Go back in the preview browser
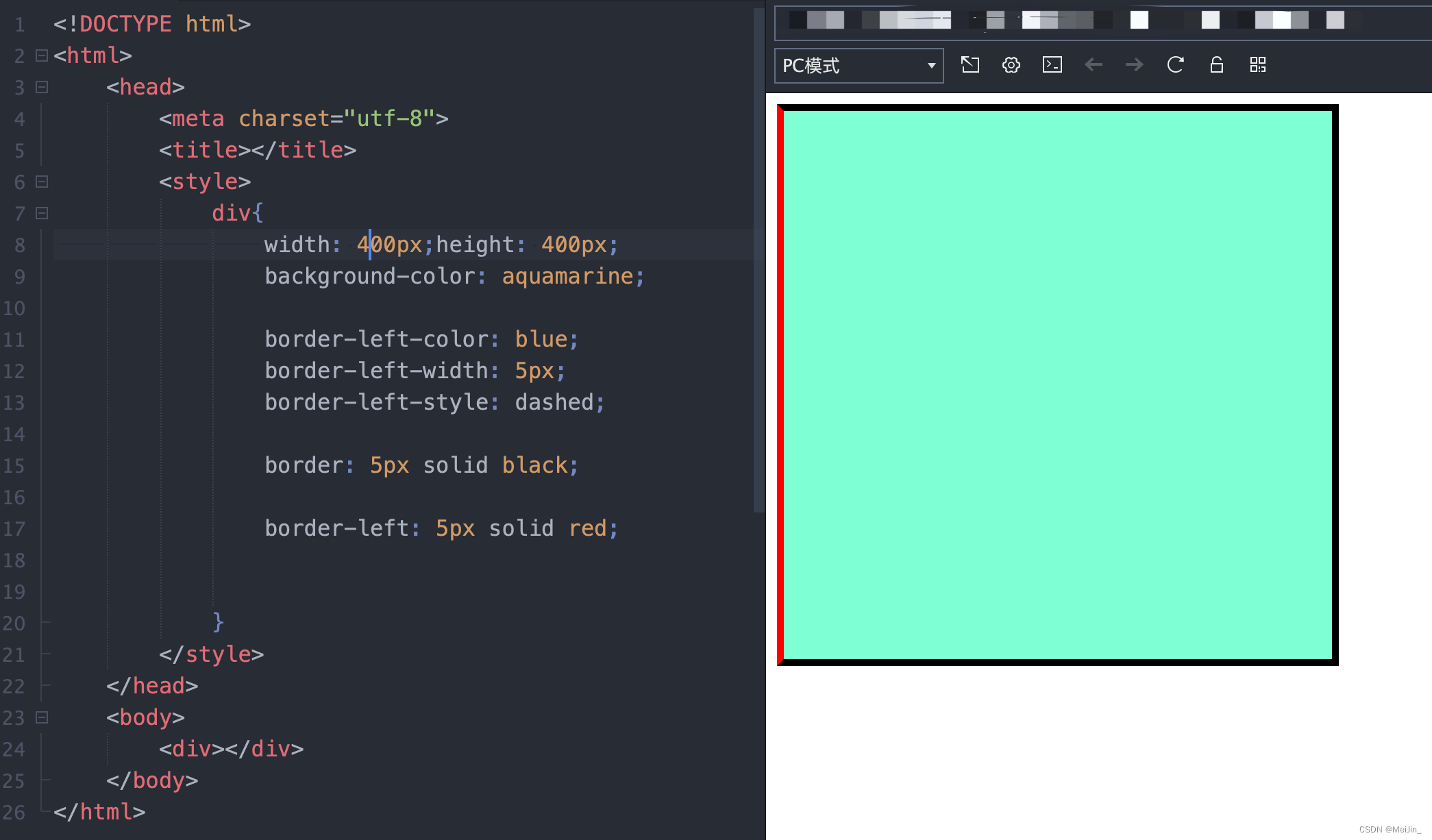 point(1094,65)
